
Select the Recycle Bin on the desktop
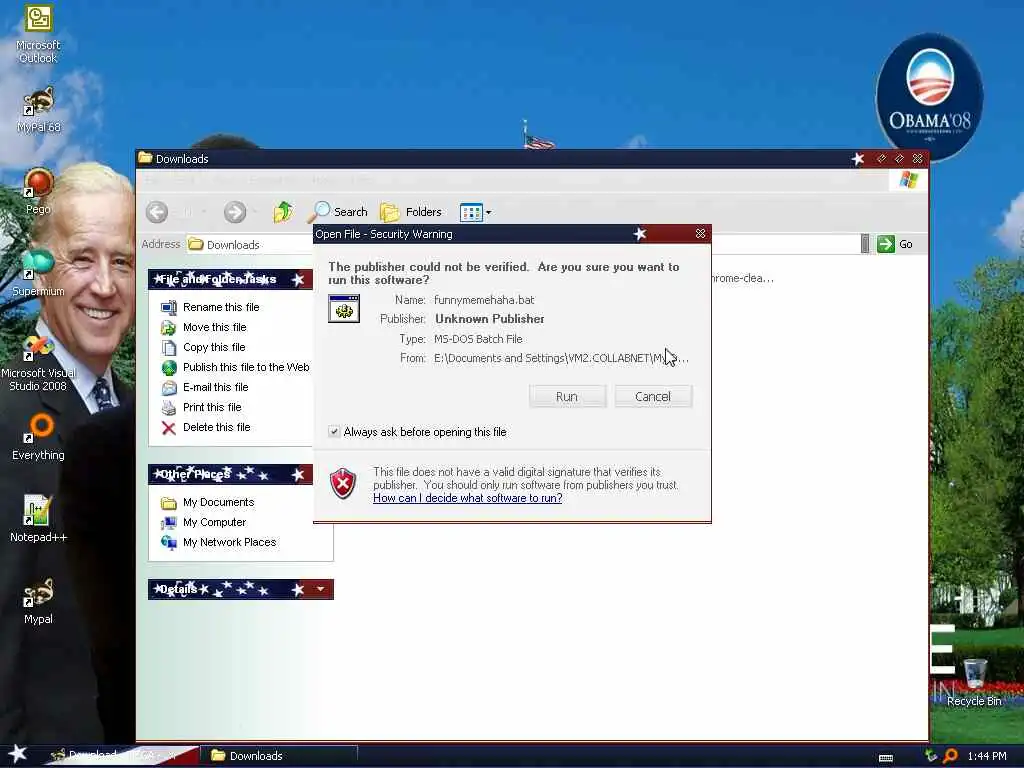click(x=974, y=682)
